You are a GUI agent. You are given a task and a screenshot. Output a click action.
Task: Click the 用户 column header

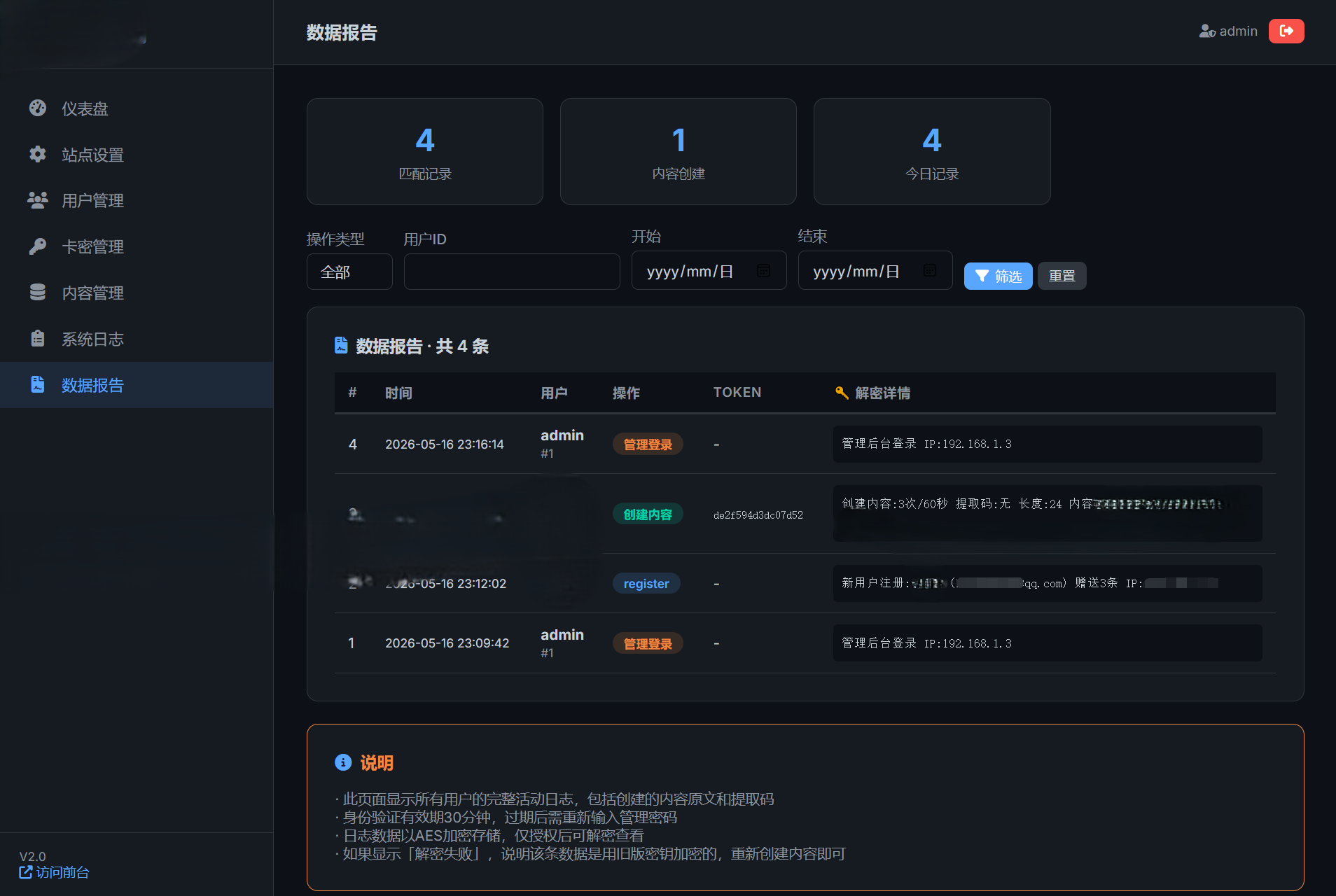pyautogui.click(x=554, y=393)
